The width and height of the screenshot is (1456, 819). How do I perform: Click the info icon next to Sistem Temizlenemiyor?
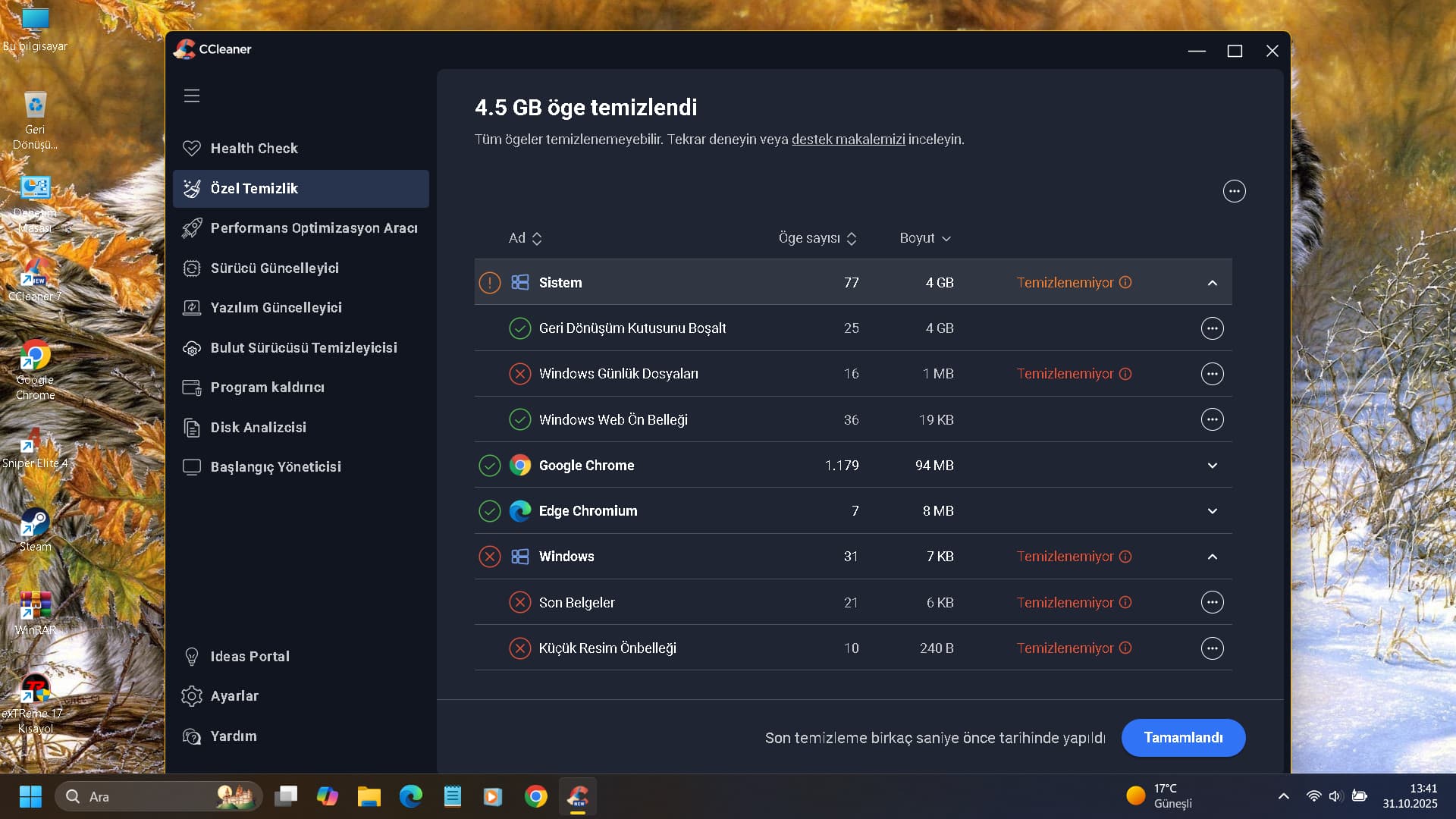point(1125,282)
